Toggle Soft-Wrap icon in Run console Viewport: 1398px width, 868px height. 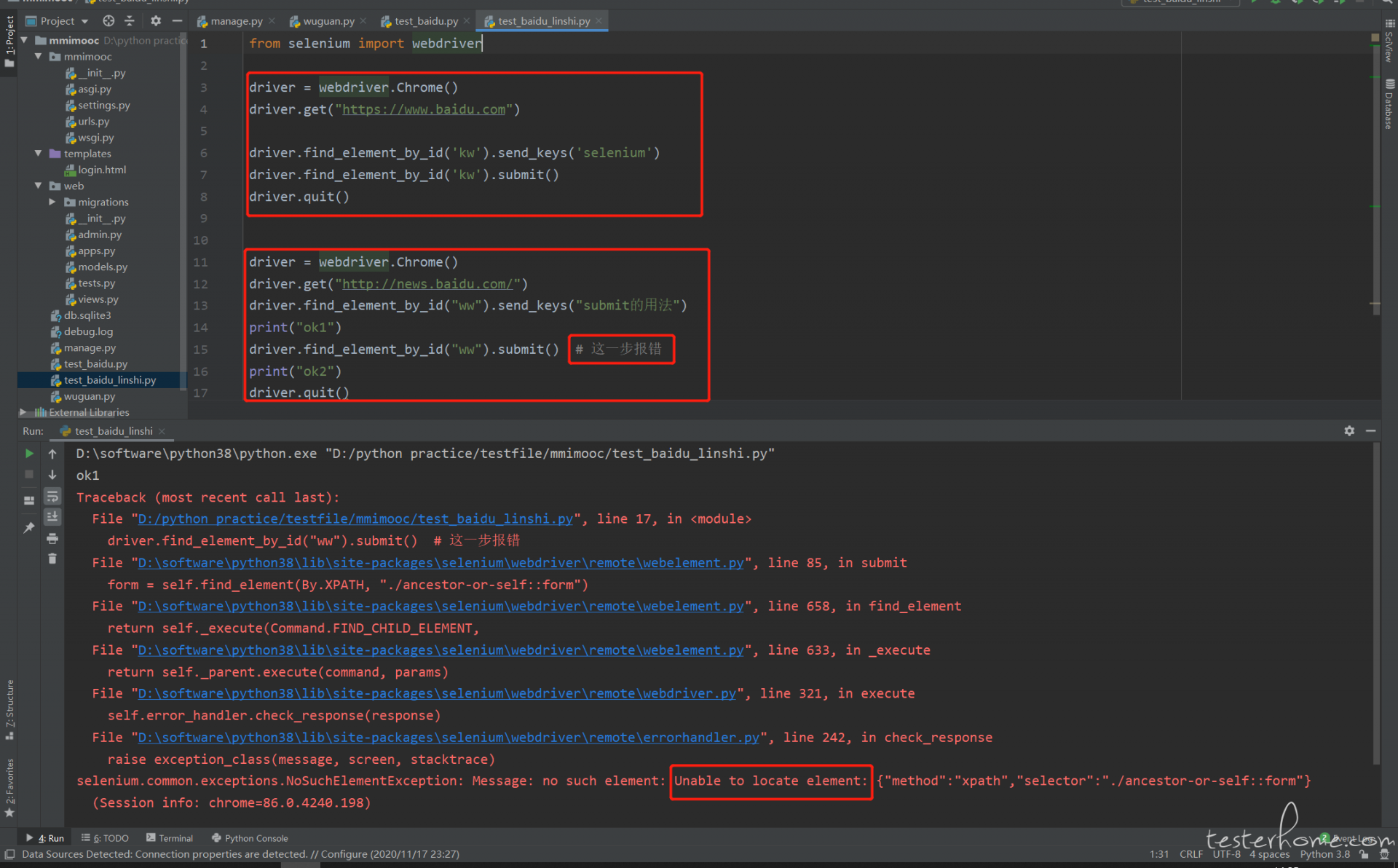[x=52, y=497]
